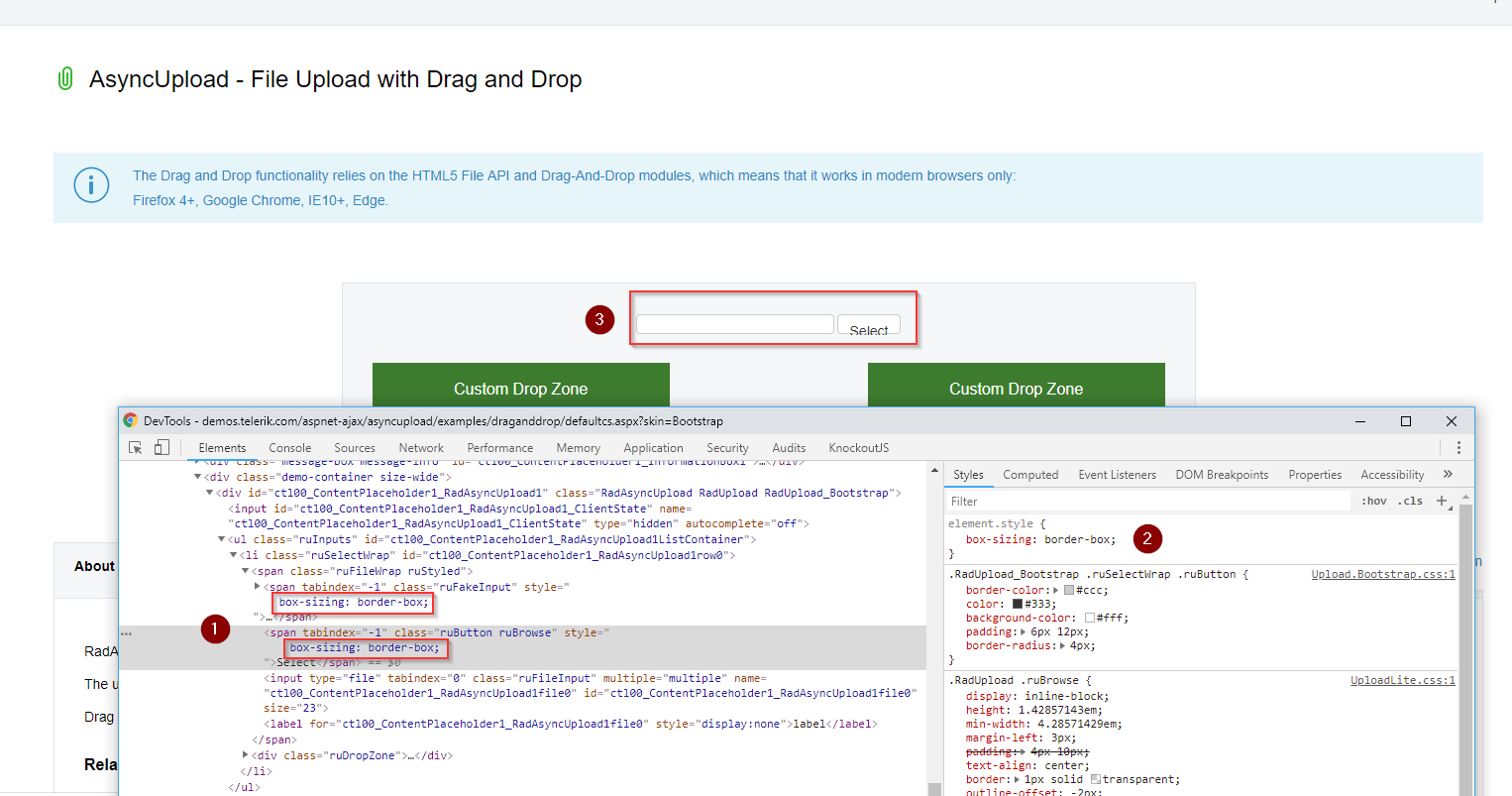
Task: Click the inspect element picker icon in DevTools
Action: tap(136, 448)
